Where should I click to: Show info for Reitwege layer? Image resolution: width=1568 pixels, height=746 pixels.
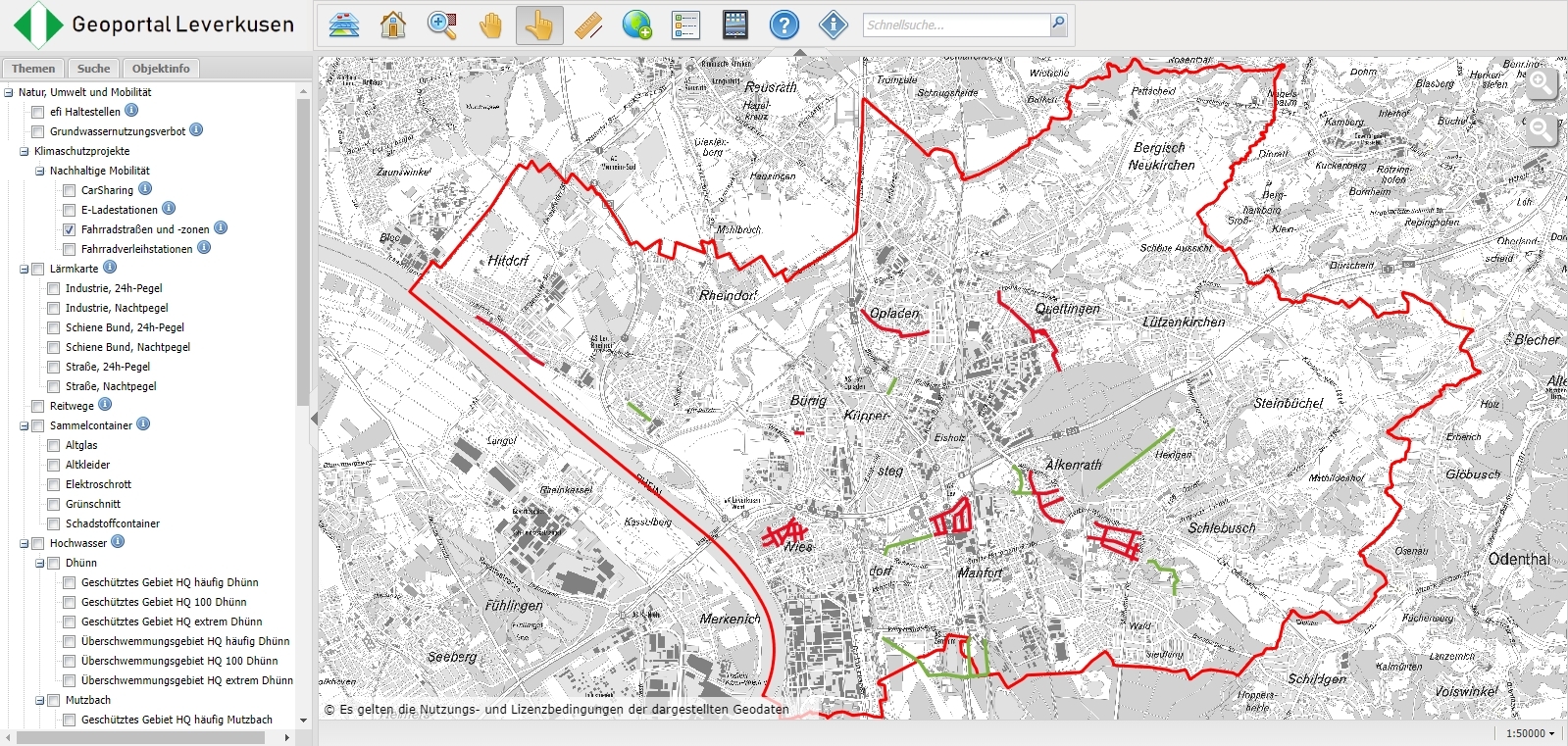[x=105, y=405]
